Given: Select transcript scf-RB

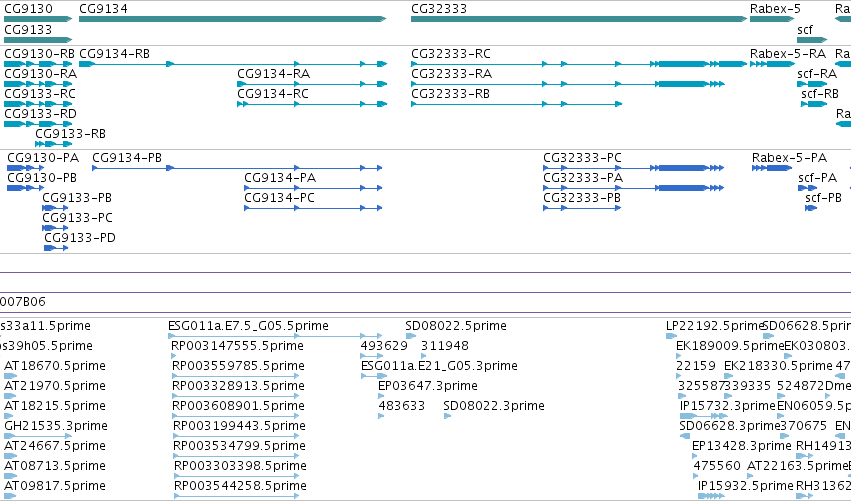Looking at the screenshot, I should pos(820,94).
